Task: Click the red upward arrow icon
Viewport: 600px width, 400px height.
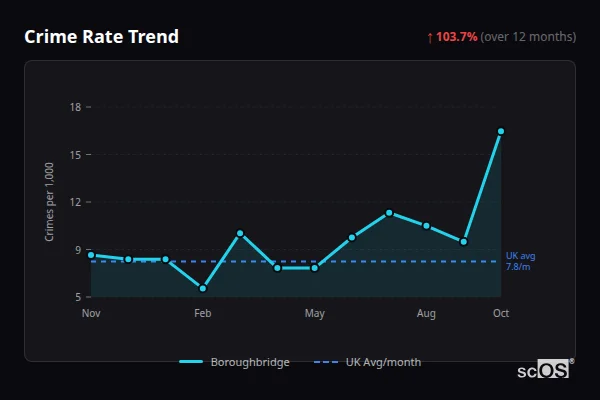Action: pos(430,38)
